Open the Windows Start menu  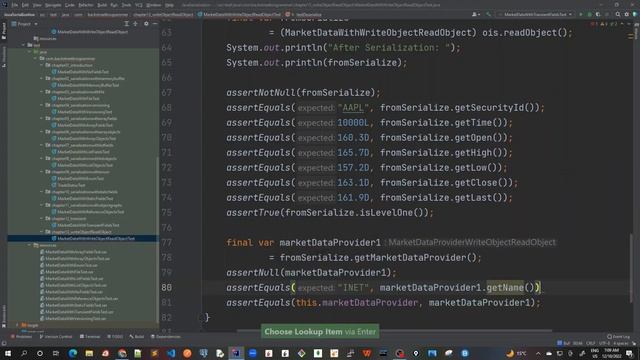point(7,353)
